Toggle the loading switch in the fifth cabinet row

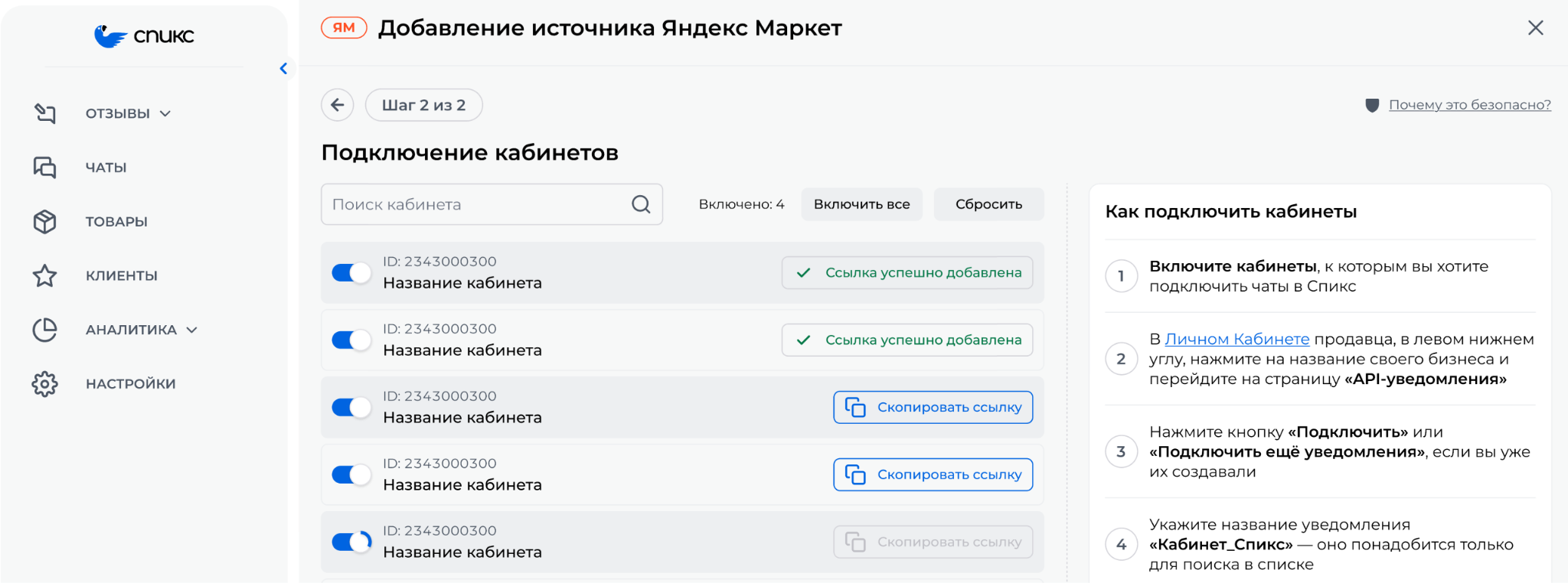click(x=351, y=542)
